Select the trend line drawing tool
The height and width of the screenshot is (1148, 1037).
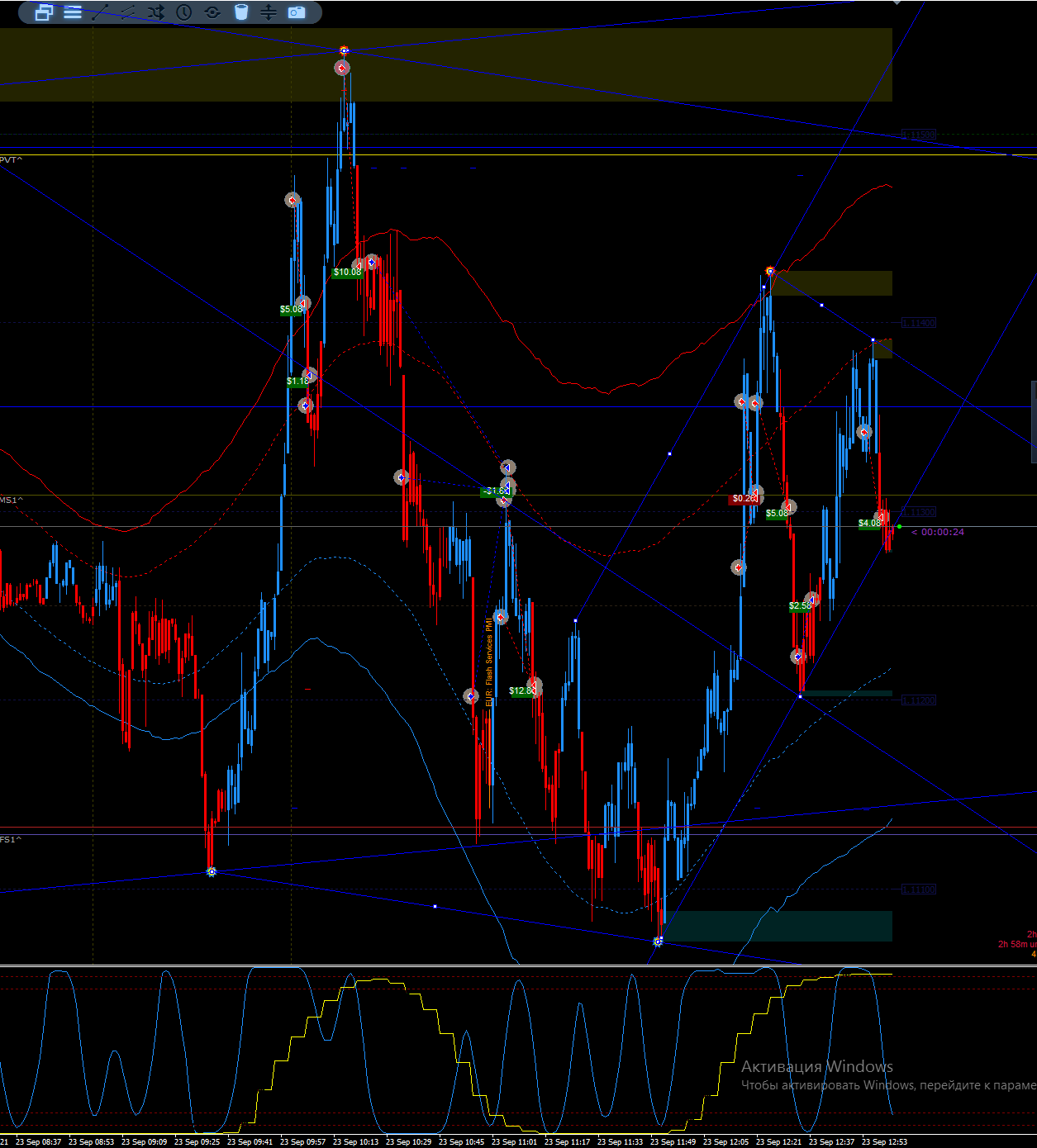(101, 12)
